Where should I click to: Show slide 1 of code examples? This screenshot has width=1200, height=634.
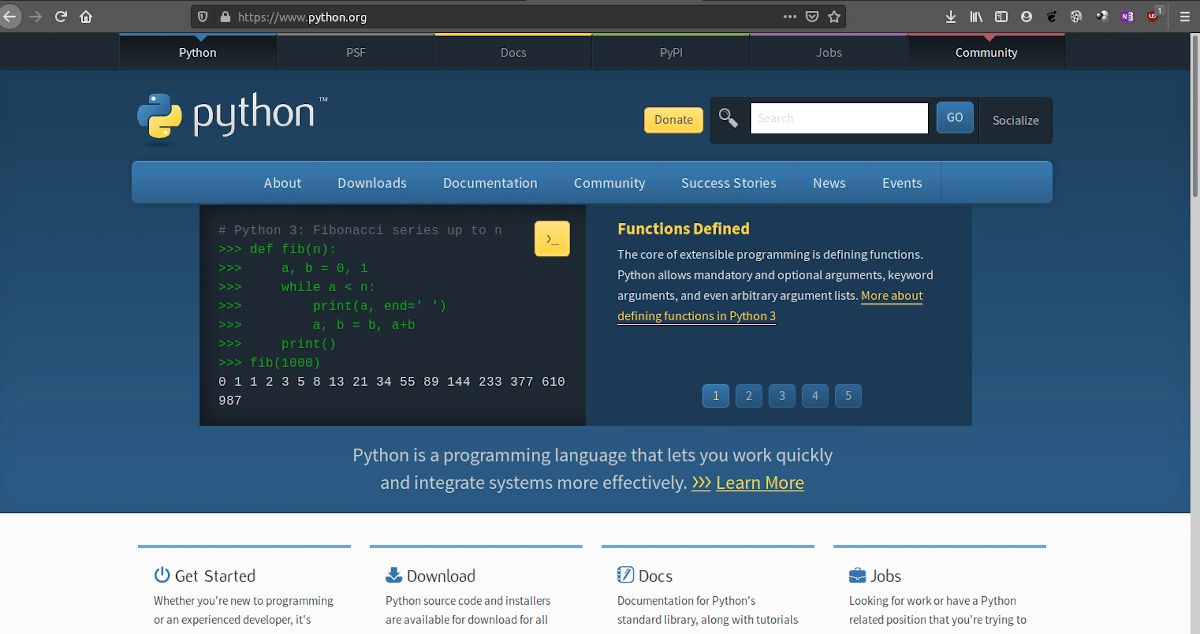715,396
